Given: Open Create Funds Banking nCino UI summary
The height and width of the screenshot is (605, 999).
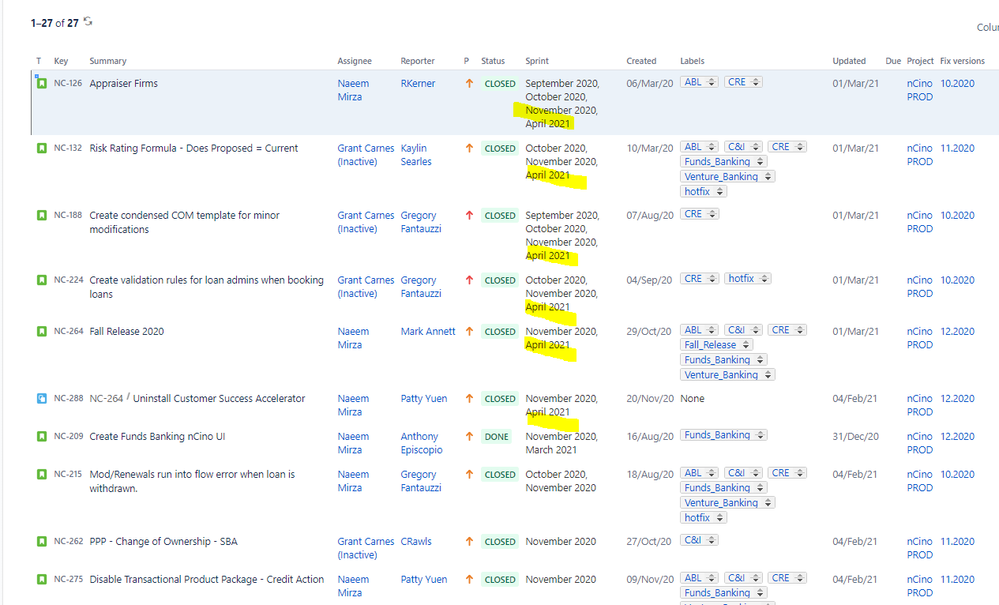Looking at the screenshot, I should (x=157, y=437).
